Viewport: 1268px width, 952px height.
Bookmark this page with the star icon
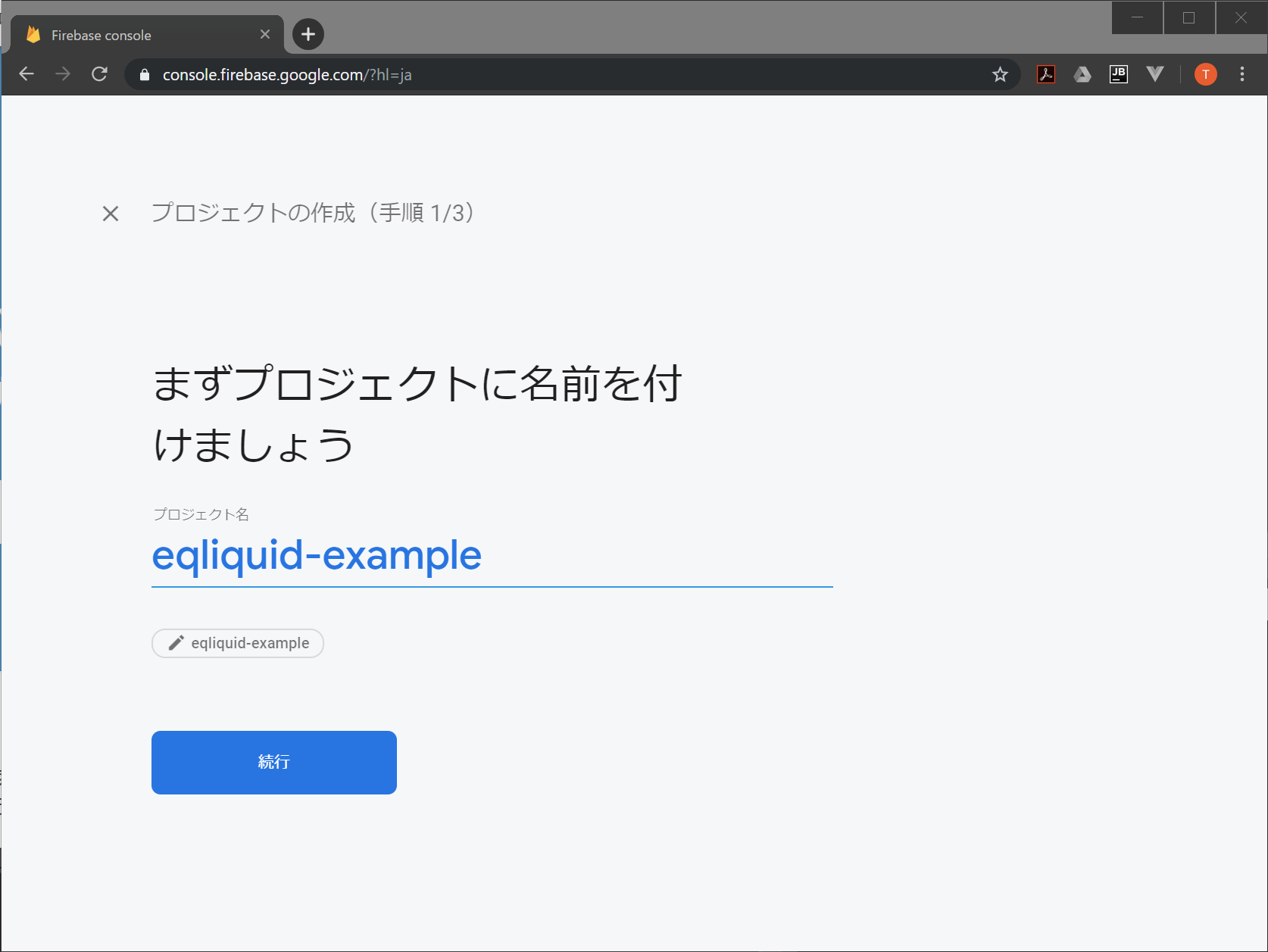(x=1000, y=74)
